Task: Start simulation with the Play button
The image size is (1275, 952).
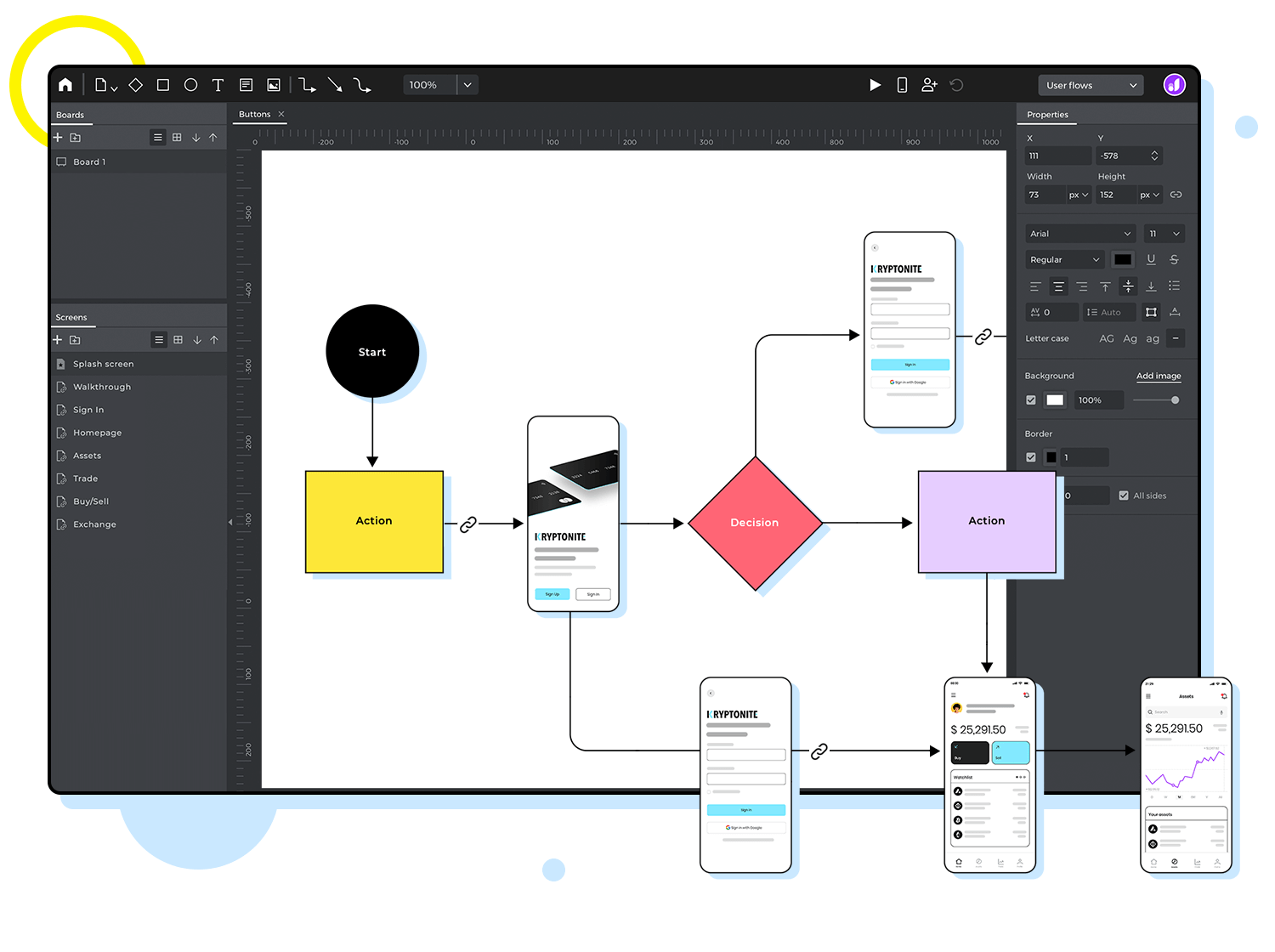Action: pyautogui.click(x=875, y=85)
